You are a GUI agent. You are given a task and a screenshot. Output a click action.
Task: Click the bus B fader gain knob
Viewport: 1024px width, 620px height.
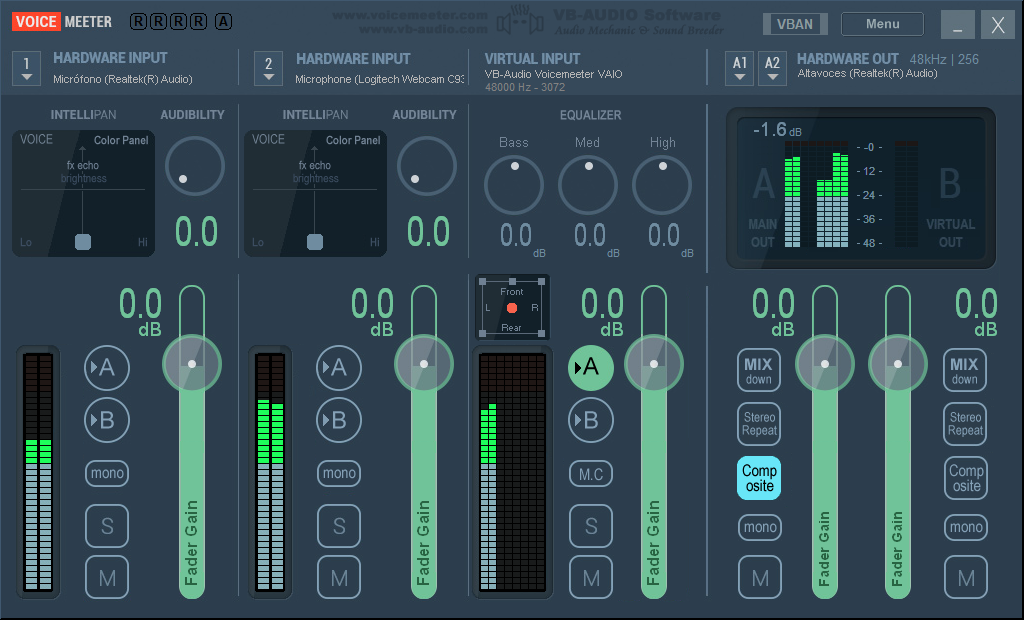(898, 364)
